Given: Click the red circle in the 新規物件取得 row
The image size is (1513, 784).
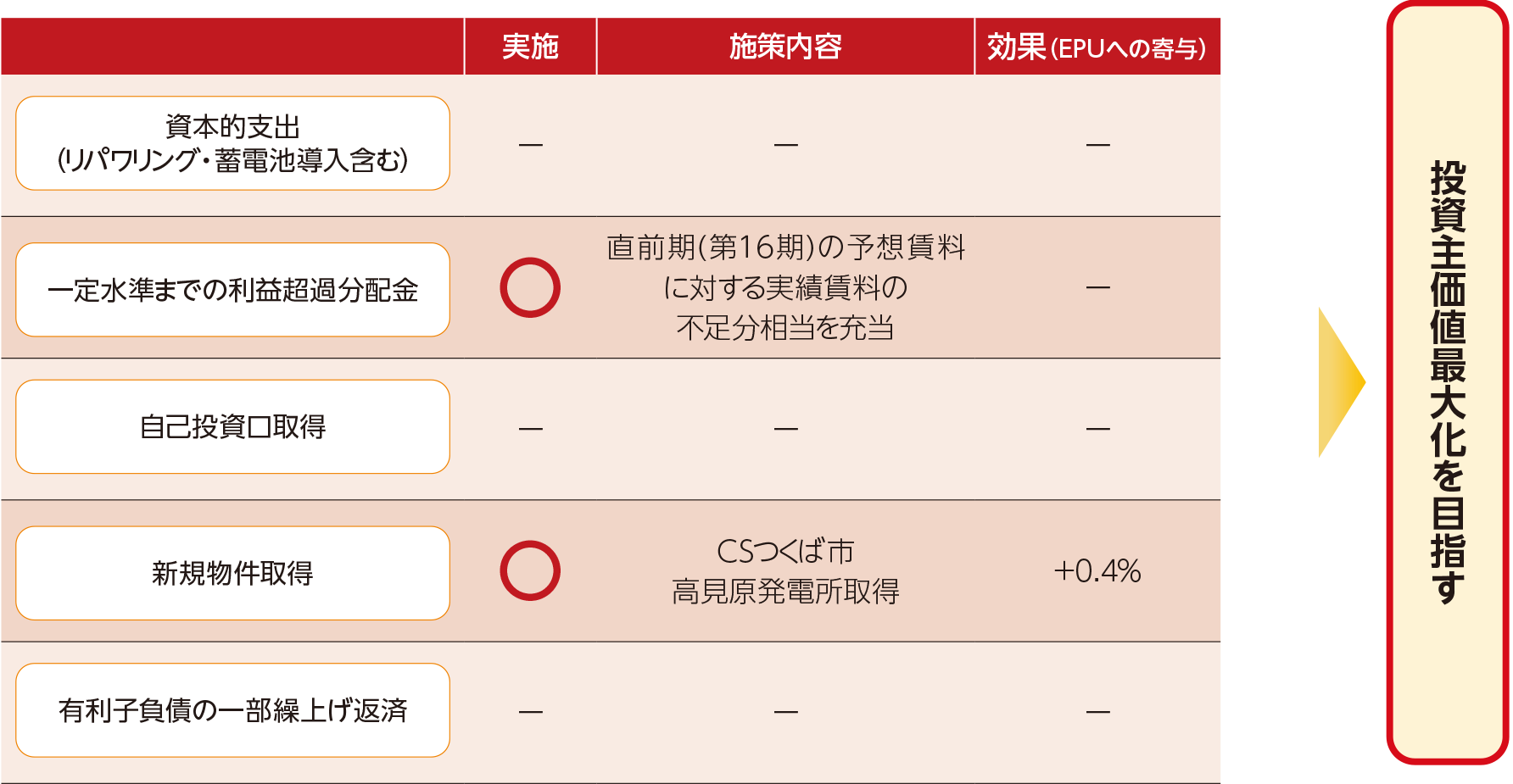Looking at the screenshot, I should click(x=530, y=570).
